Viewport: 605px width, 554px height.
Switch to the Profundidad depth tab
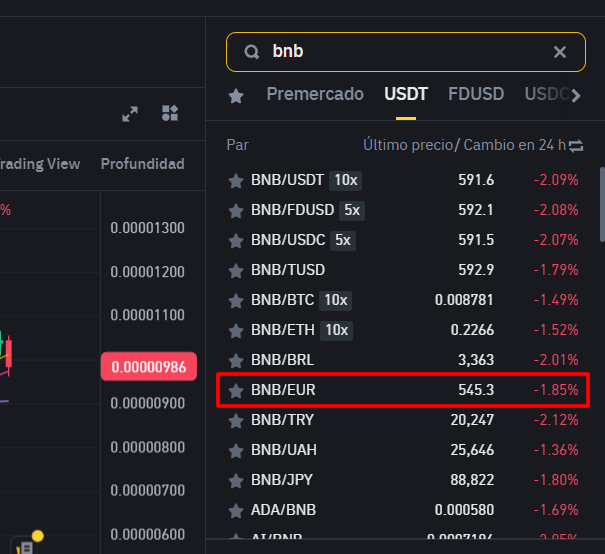142,164
